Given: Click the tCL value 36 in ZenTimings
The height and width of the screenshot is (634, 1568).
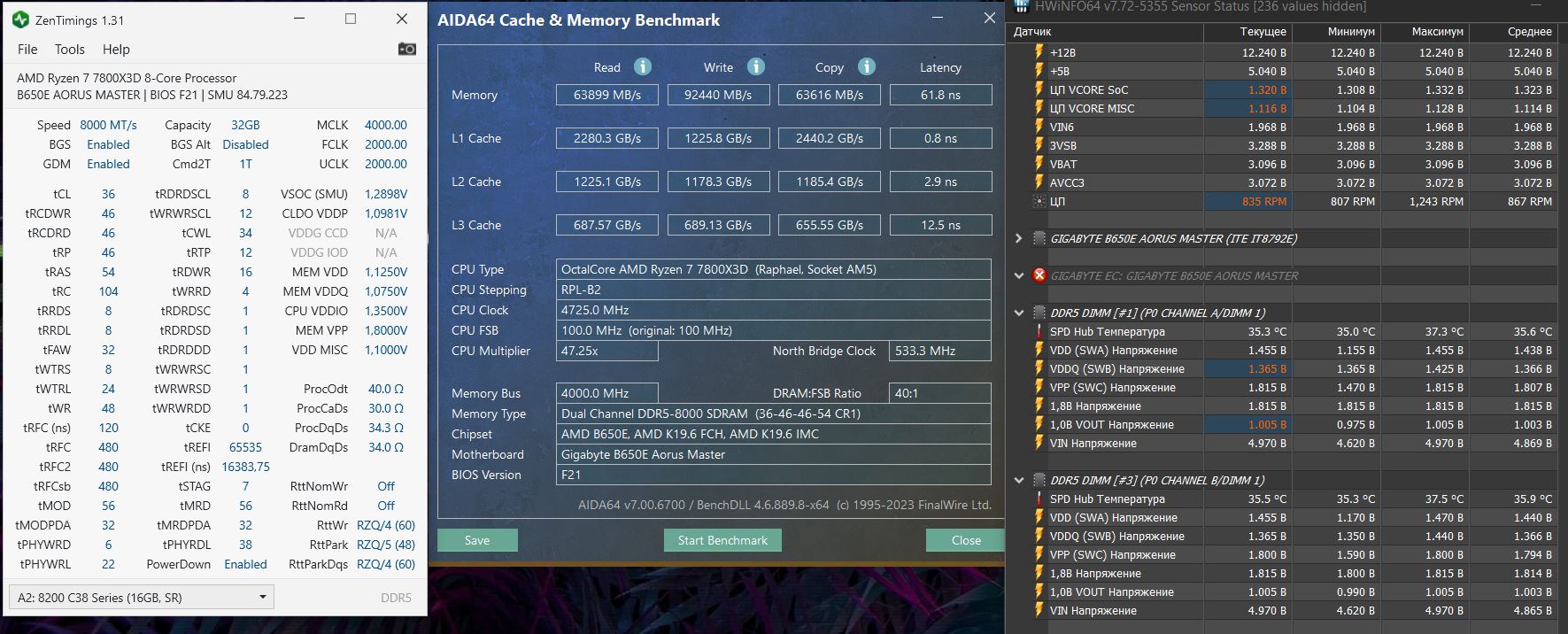Looking at the screenshot, I should click(108, 194).
